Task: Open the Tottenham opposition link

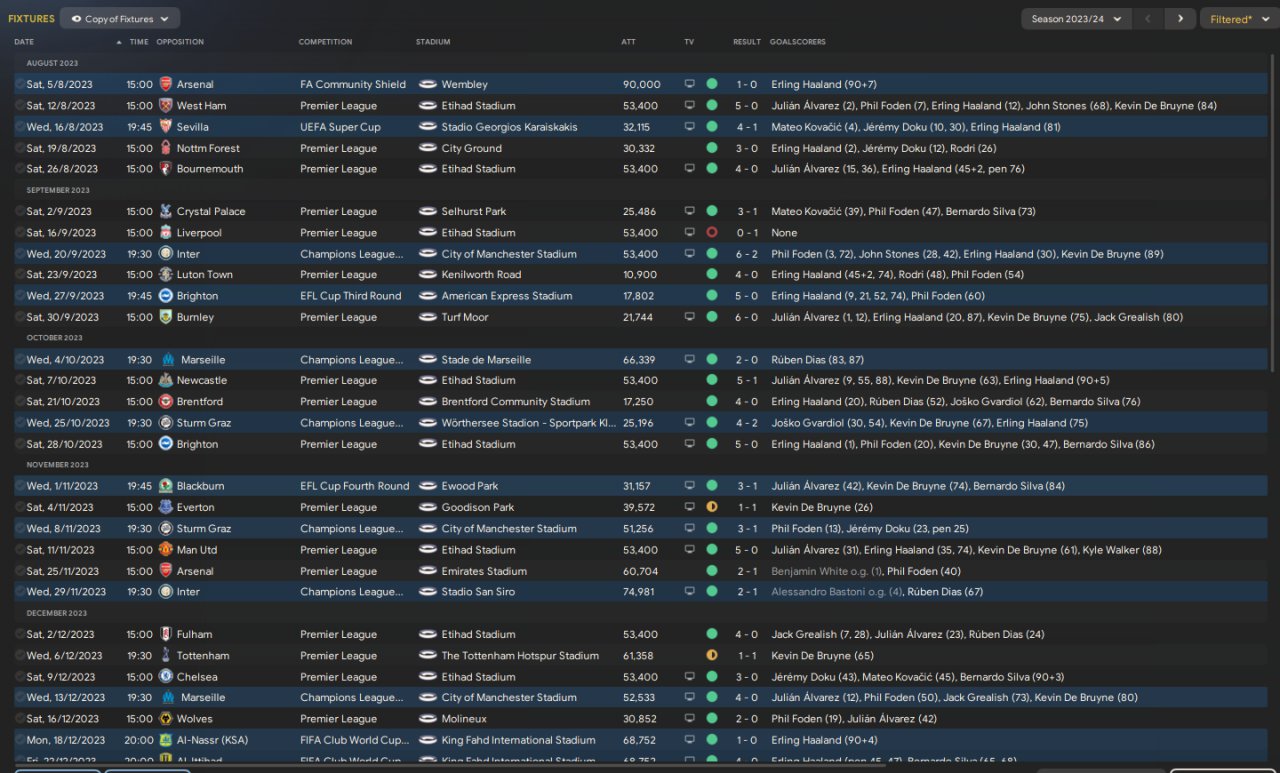Action: 203,656
